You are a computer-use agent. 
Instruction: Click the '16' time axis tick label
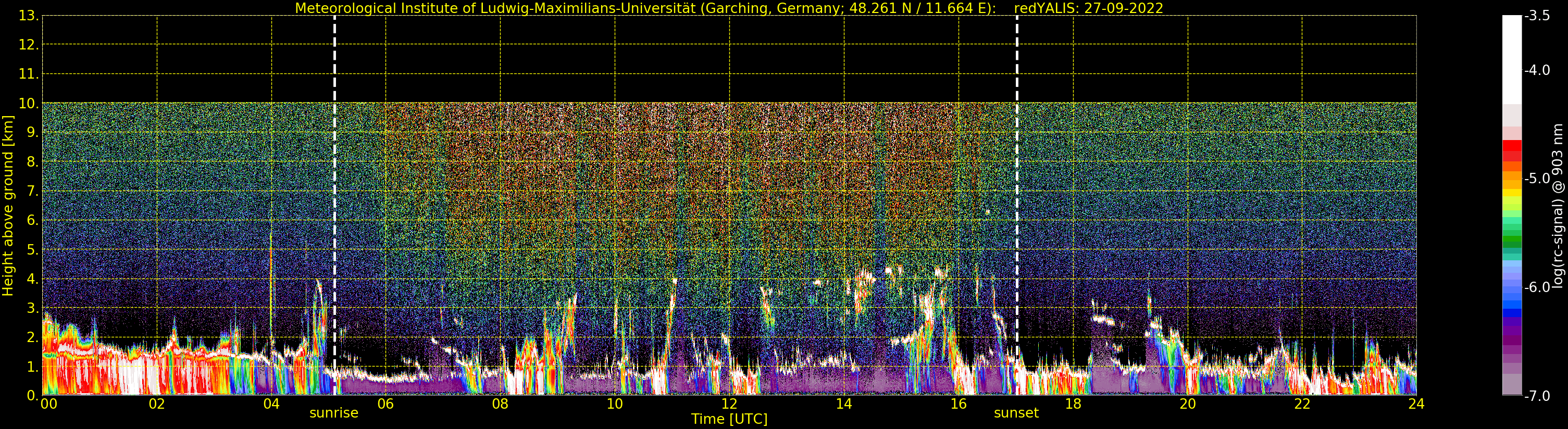pos(958,404)
